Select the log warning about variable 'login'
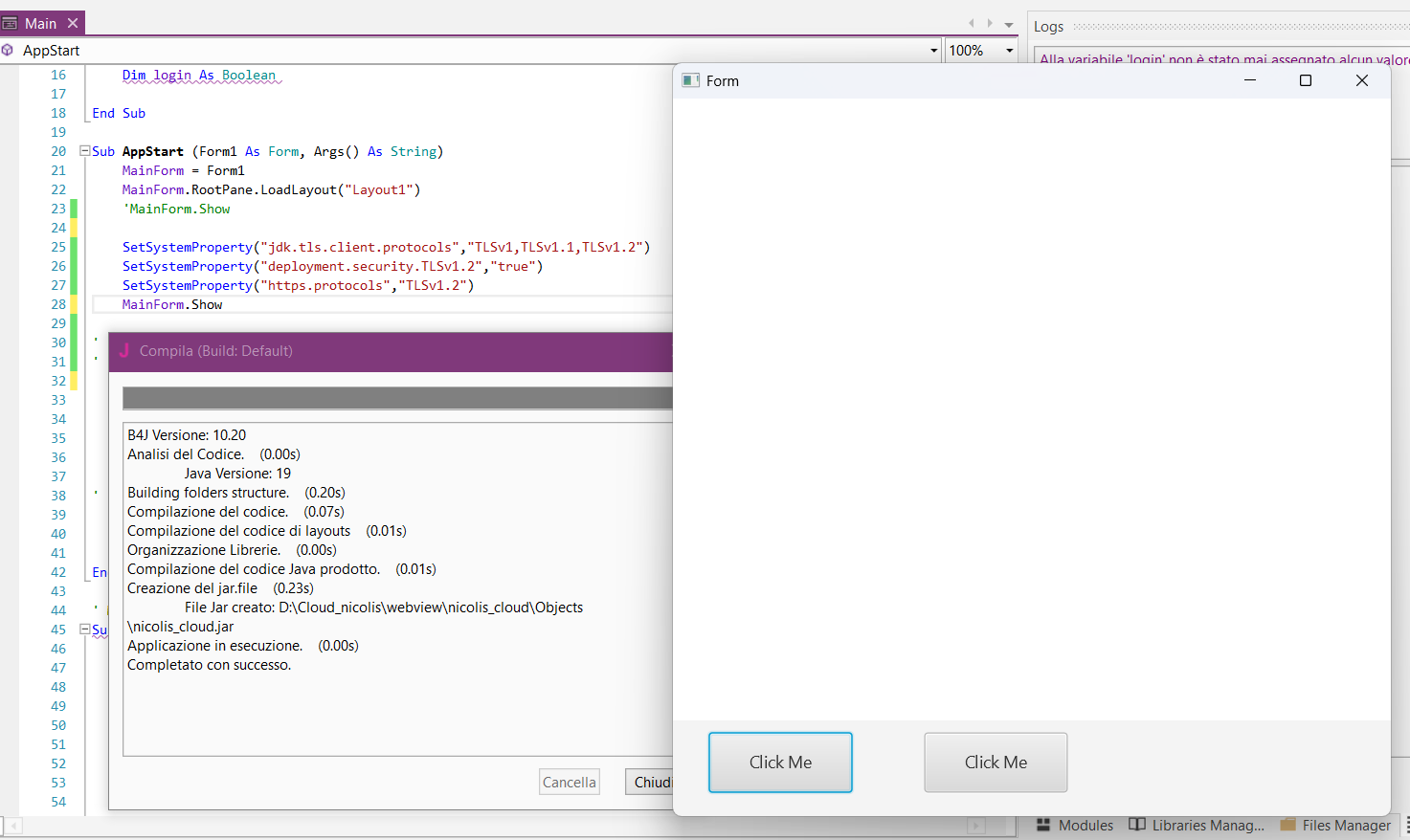The width and height of the screenshot is (1410, 840). (x=1224, y=59)
